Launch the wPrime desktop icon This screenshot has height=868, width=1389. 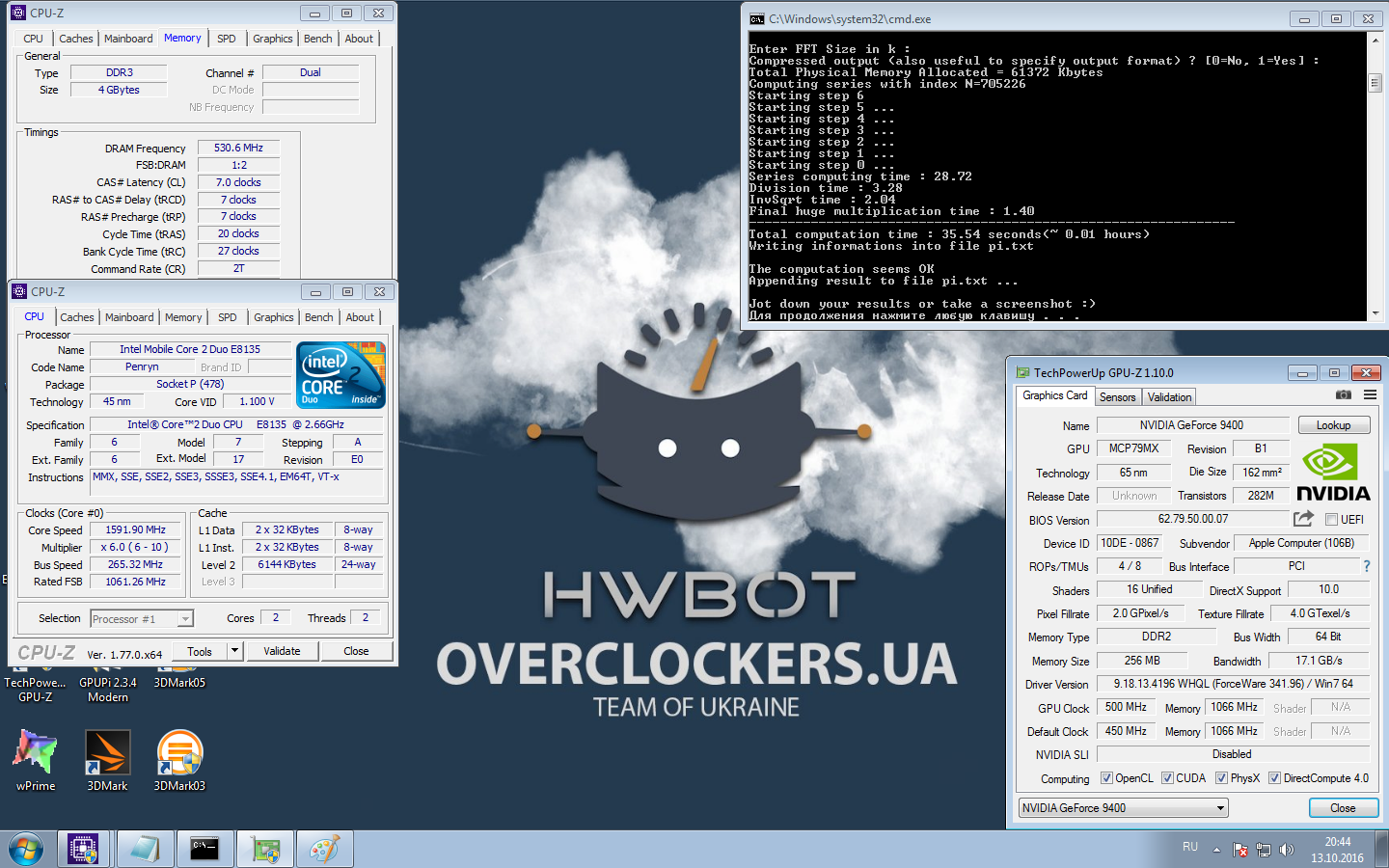point(36,761)
